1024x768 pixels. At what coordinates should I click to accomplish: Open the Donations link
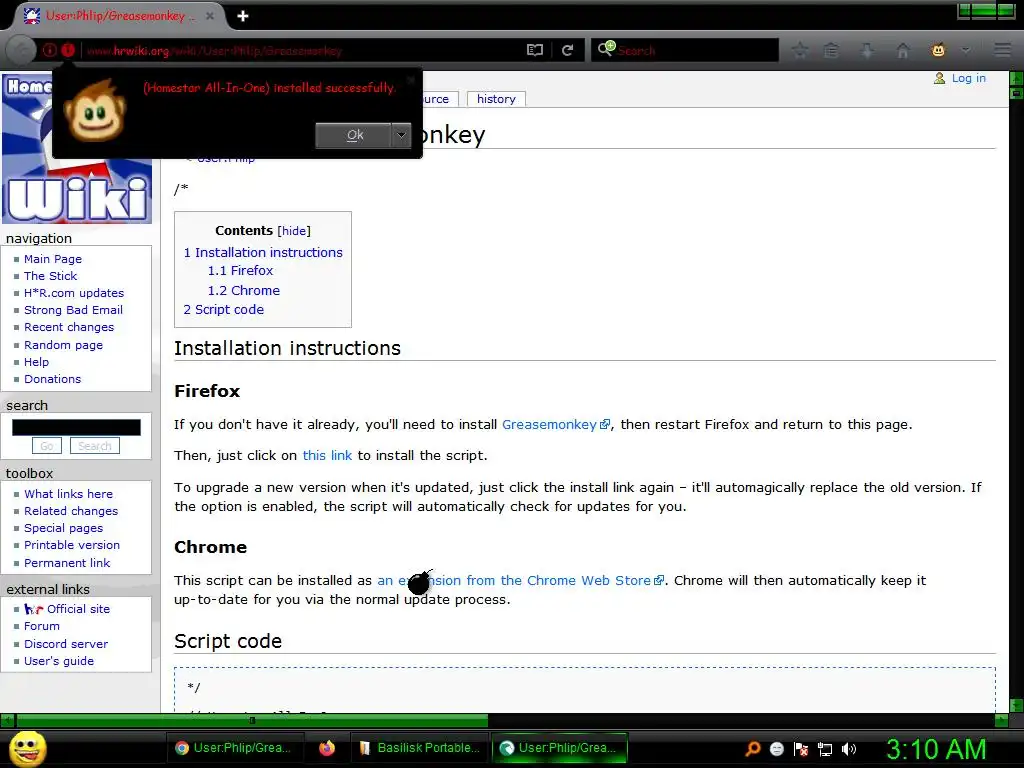pyautogui.click(x=52, y=379)
